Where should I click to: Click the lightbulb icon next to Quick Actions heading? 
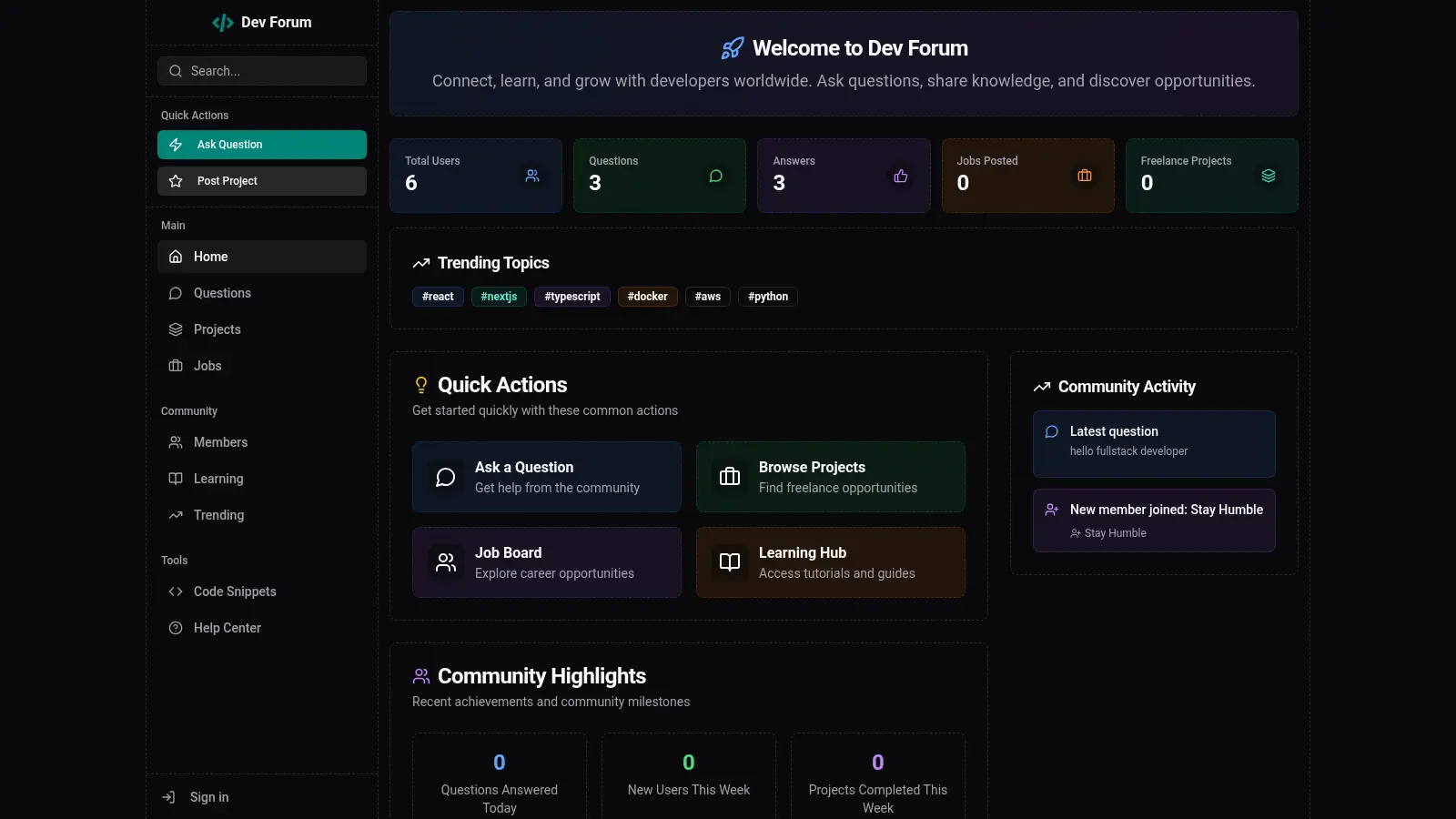tap(421, 385)
